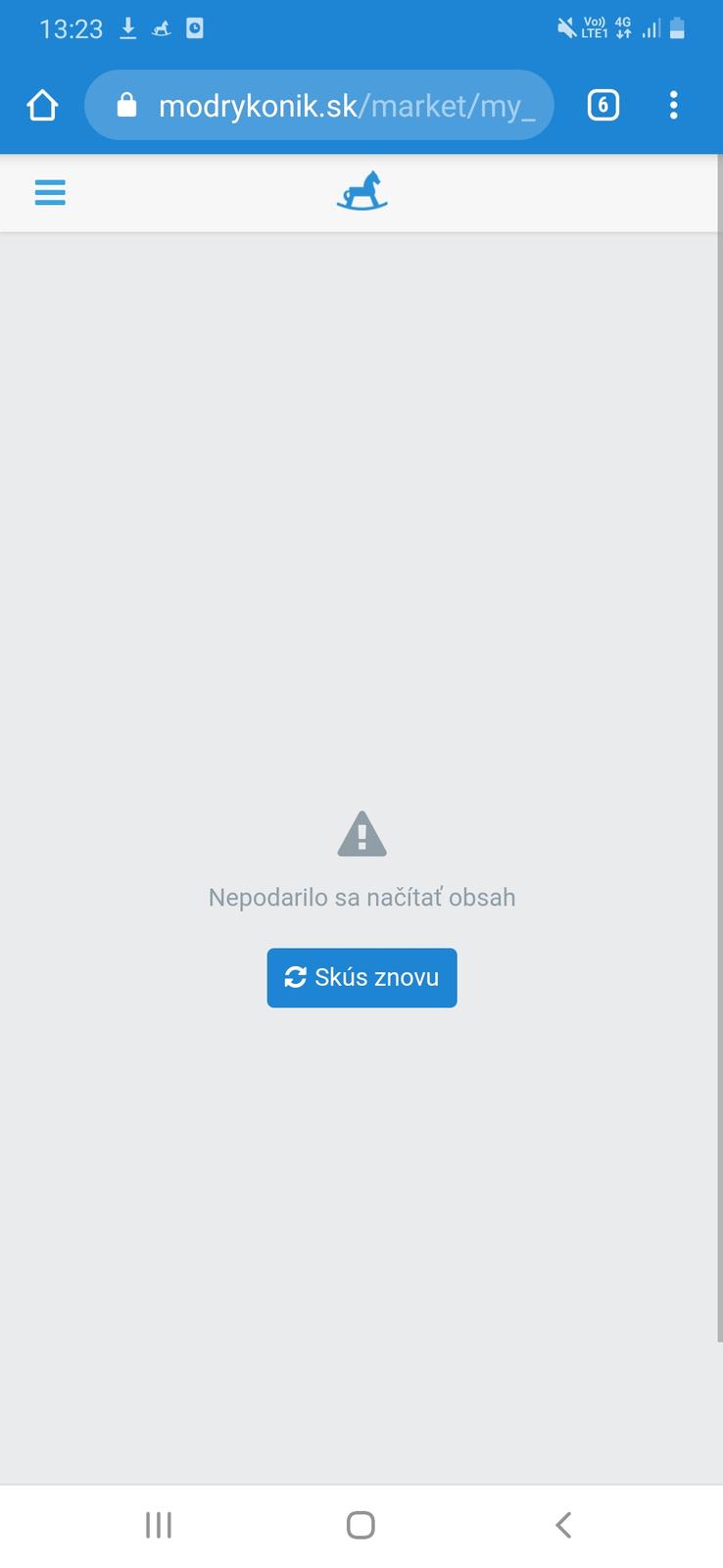Click the Skús znovu retry button
The width and height of the screenshot is (723, 1568).
361,977
